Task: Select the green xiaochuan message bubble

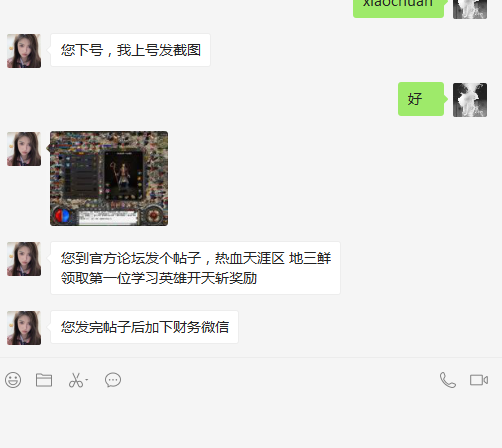Action: 398,7
